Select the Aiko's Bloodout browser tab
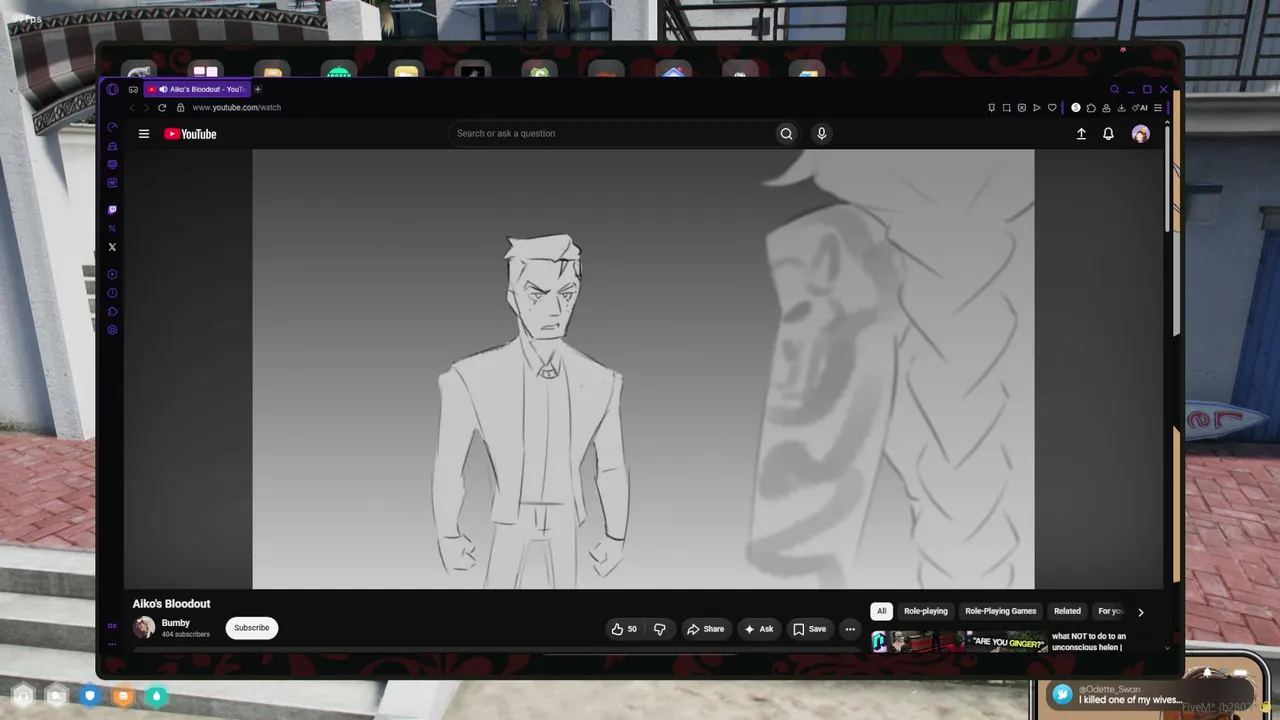The image size is (1280, 720). (x=197, y=89)
